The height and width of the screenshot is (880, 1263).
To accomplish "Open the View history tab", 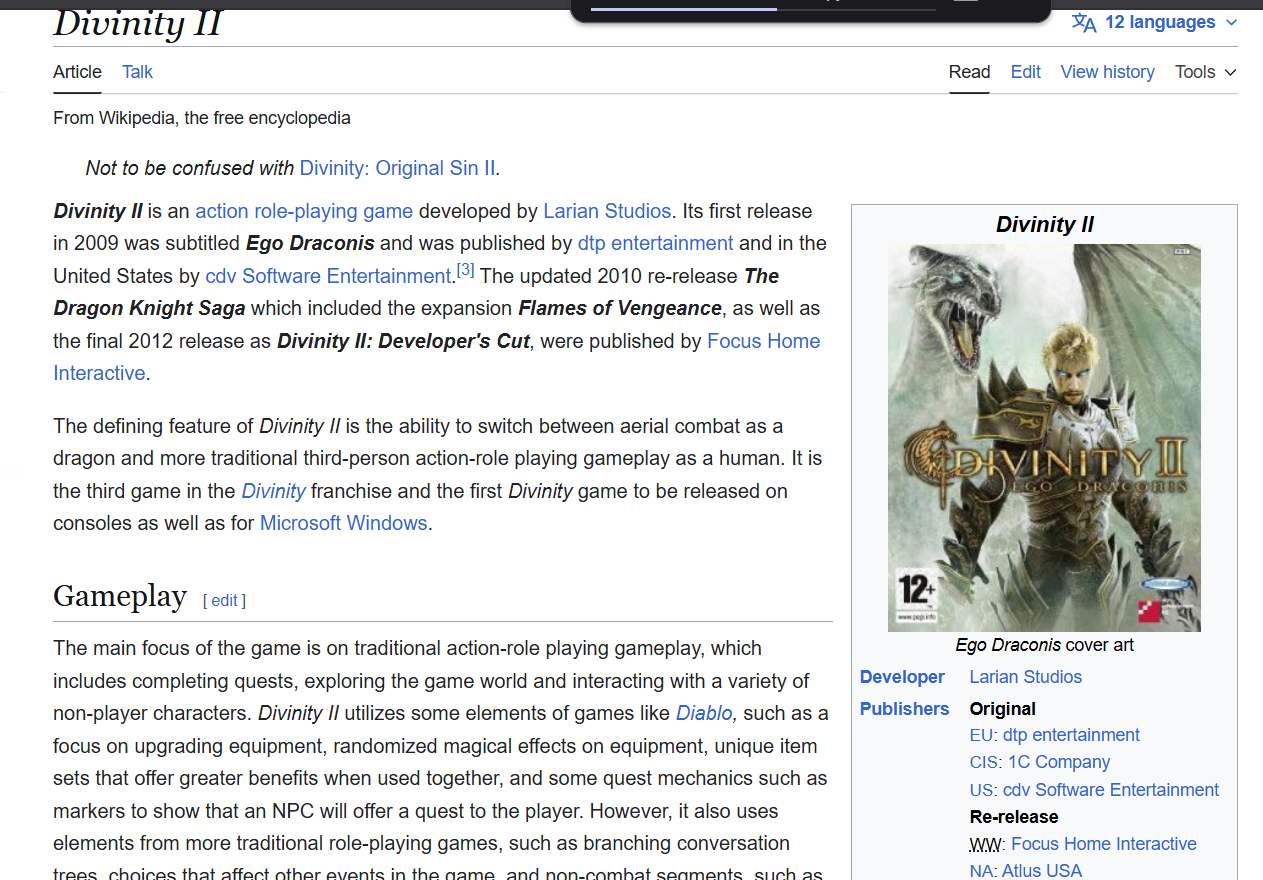I will pos(1107,72).
